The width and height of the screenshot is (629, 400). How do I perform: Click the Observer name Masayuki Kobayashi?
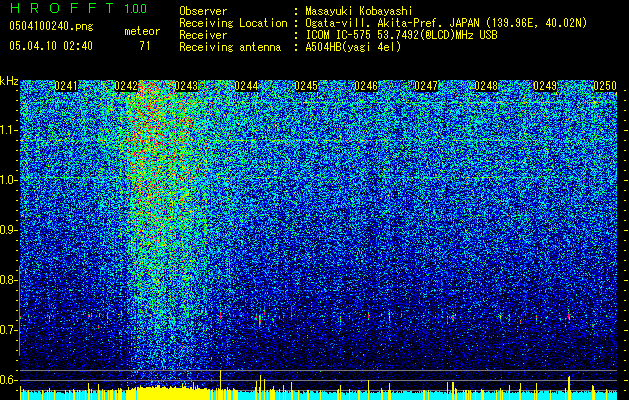[x=359, y=11]
